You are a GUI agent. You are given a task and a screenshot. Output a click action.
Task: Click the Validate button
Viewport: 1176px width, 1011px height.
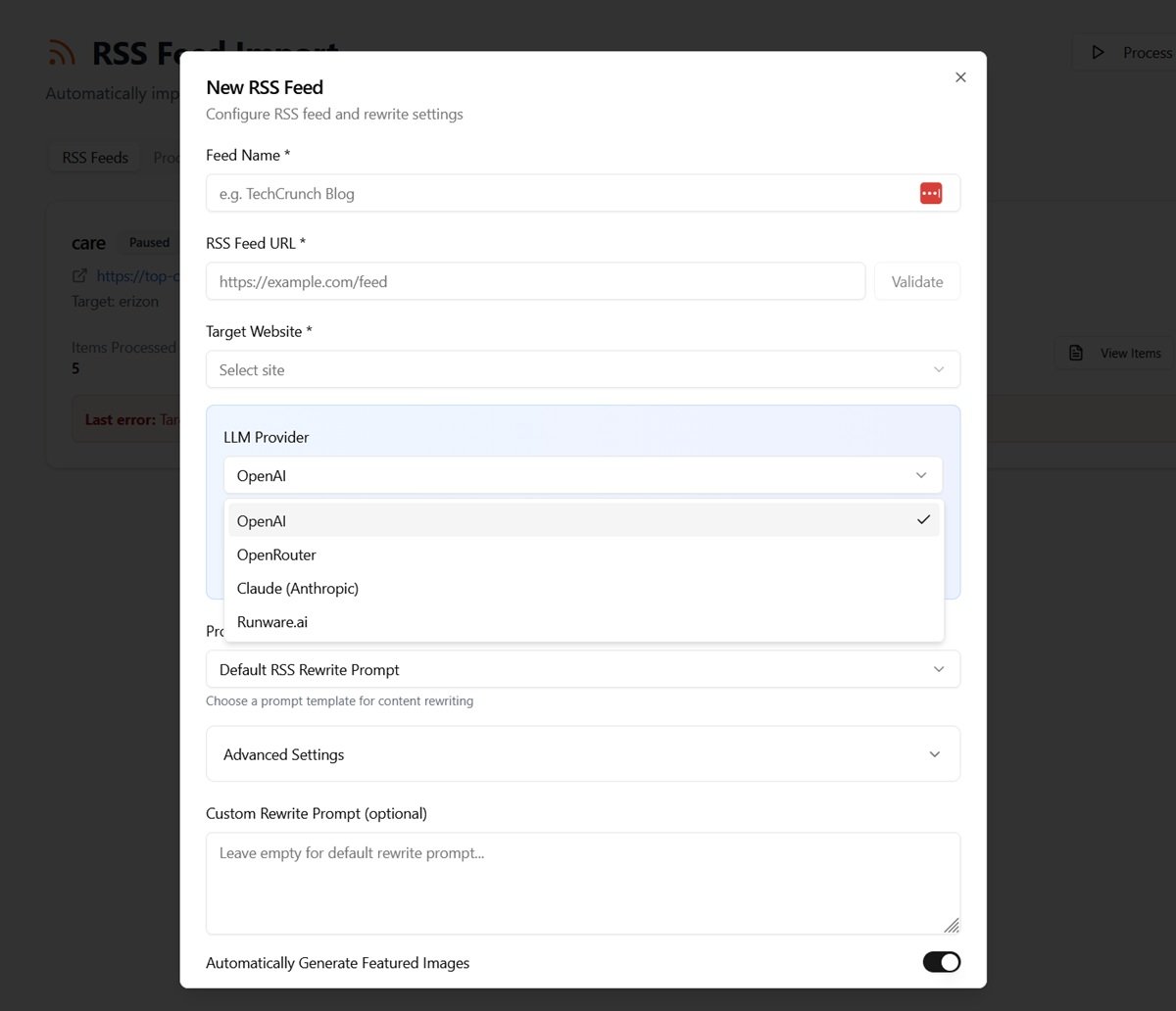coord(916,281)
